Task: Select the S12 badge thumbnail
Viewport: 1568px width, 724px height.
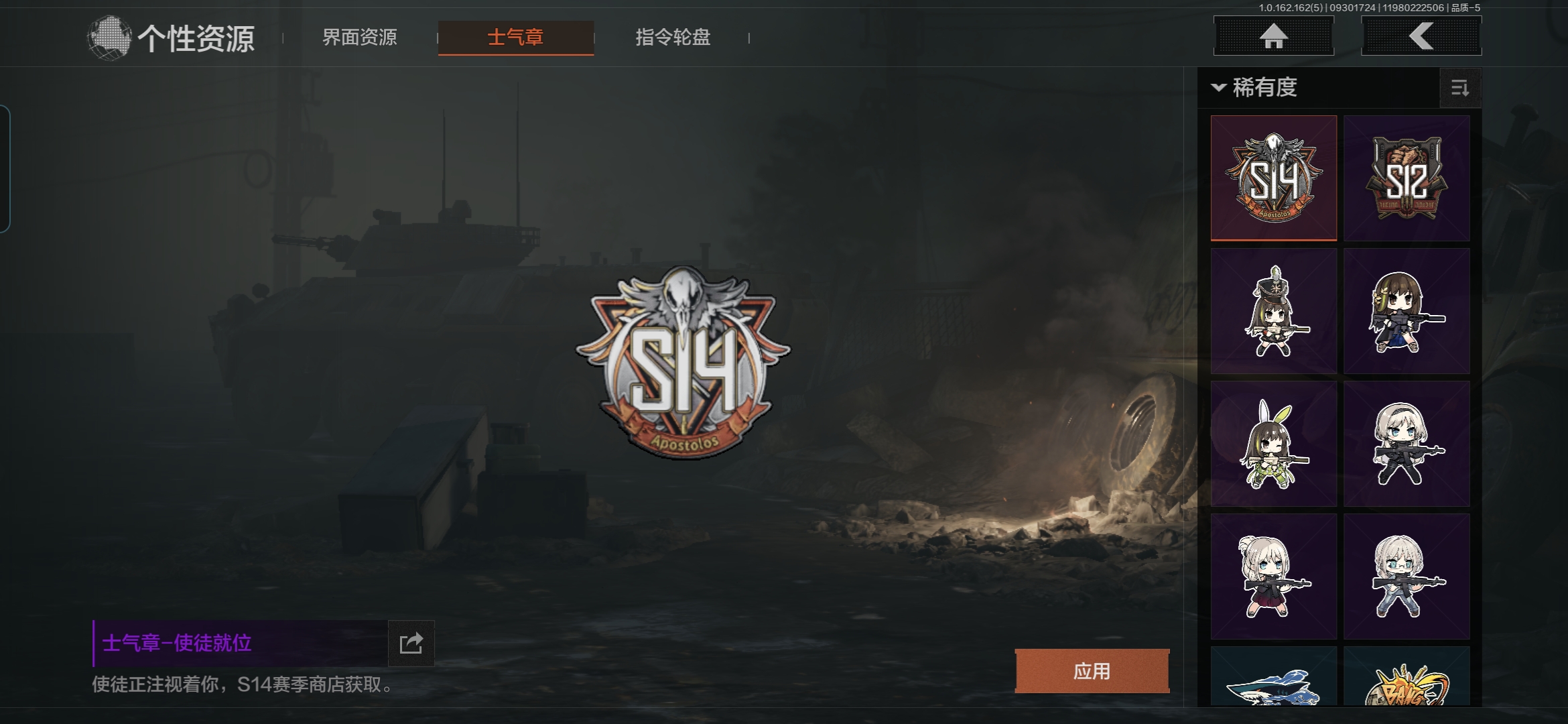Action: pos(1407,178)
